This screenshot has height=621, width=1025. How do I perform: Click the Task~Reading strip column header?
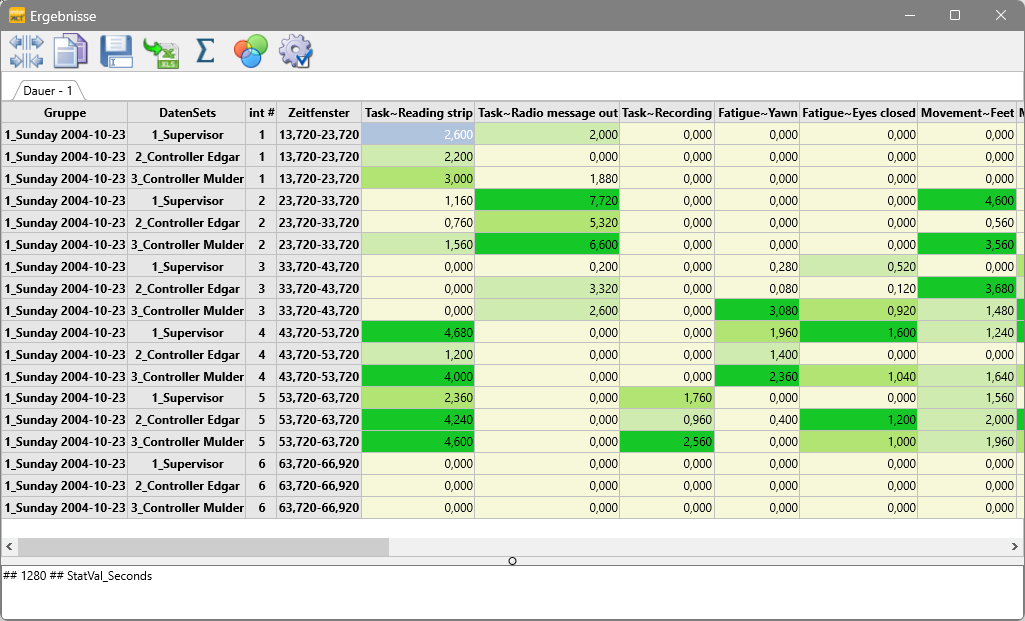(418, 112)
